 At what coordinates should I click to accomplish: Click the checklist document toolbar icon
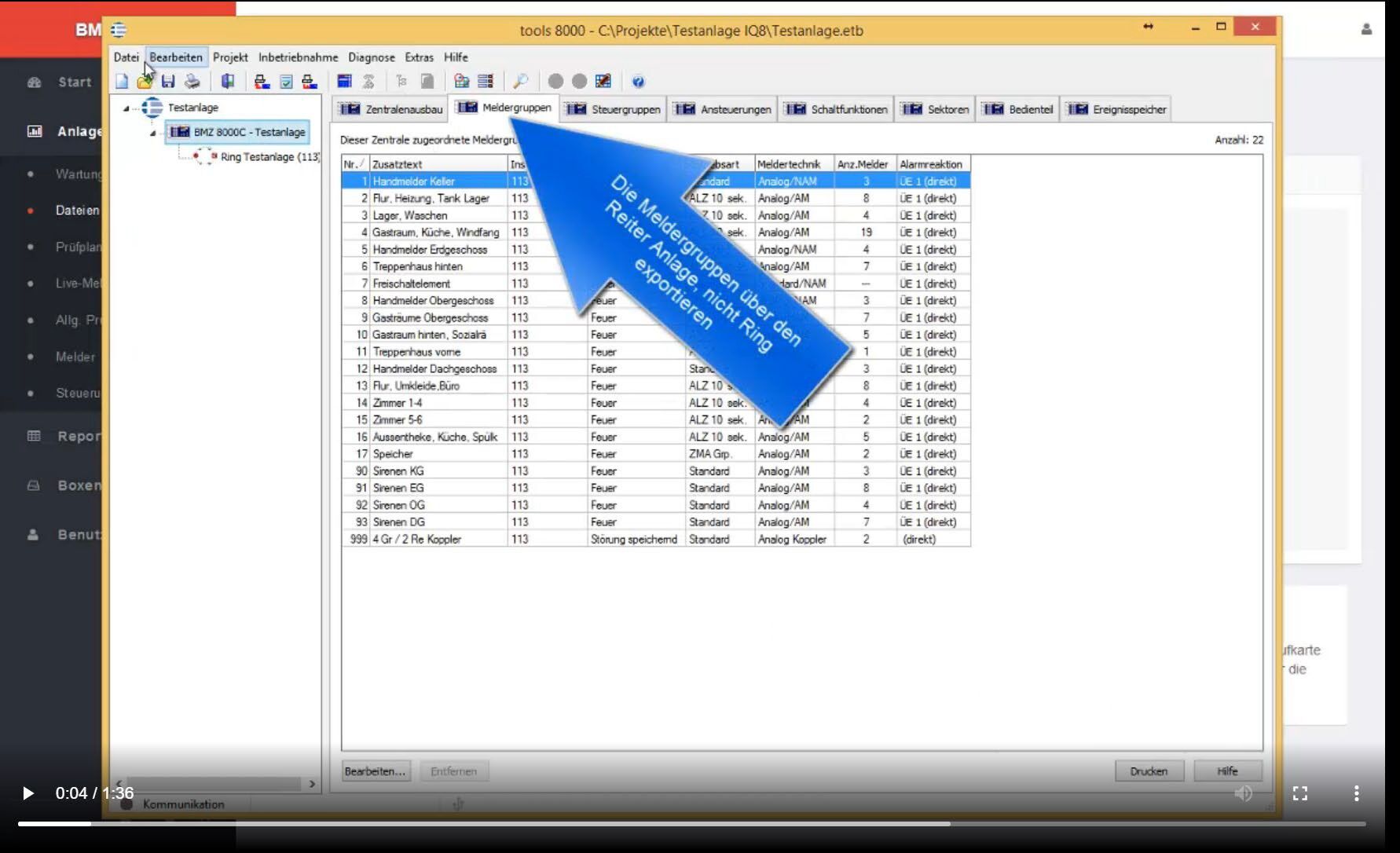(286, 81)
